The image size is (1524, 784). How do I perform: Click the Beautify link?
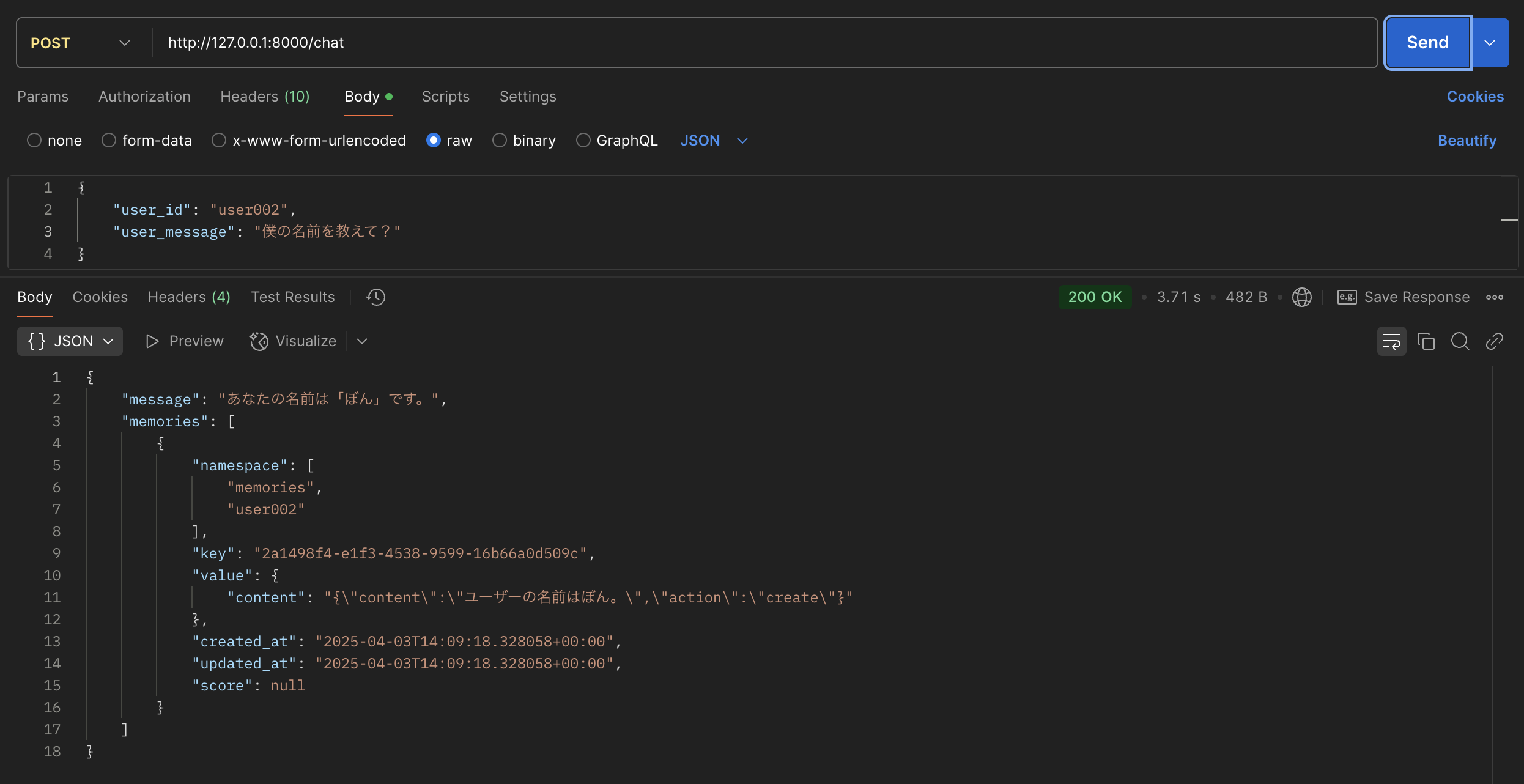click(1467, 141)
